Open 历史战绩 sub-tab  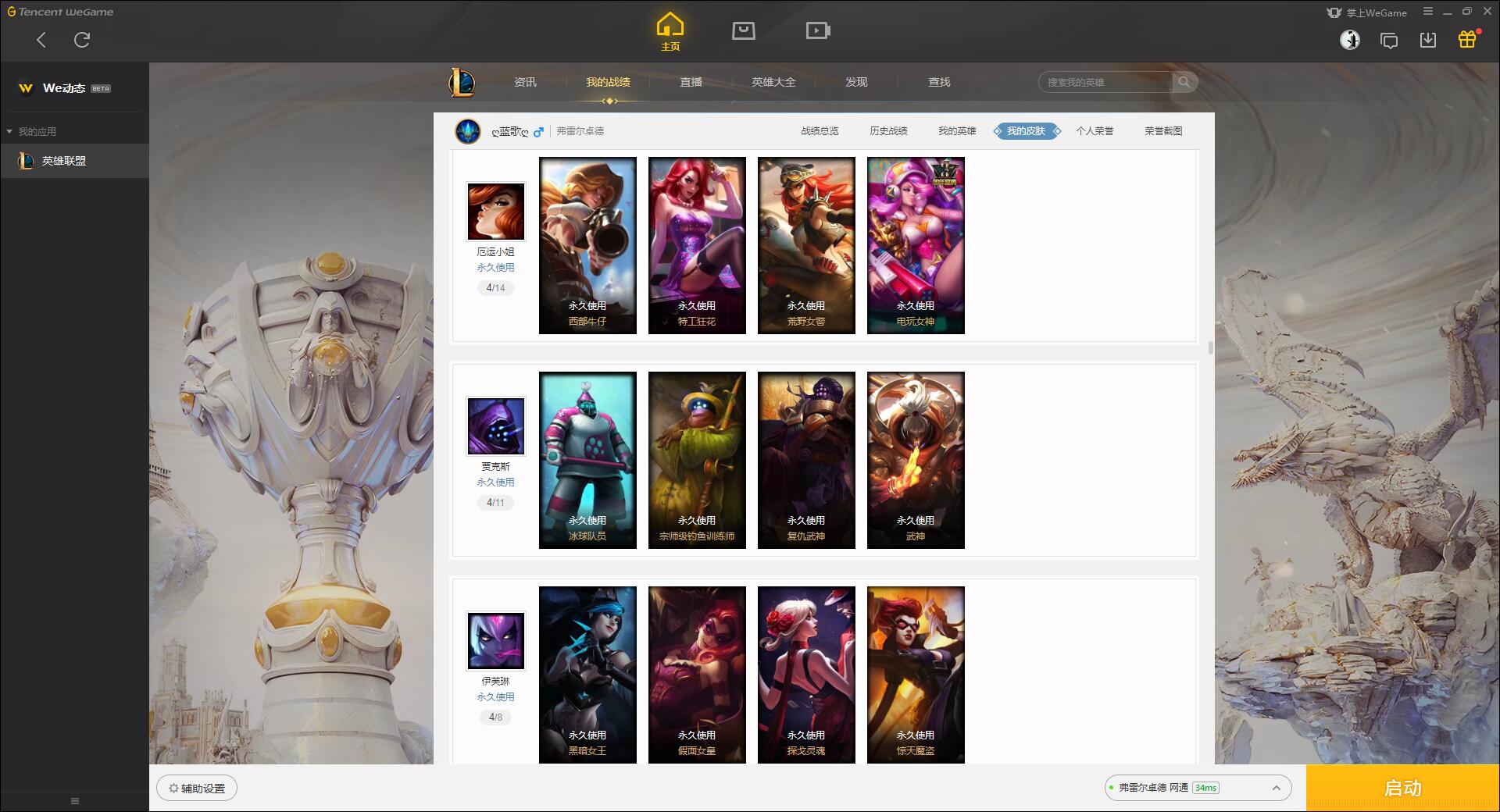[888, 131]
